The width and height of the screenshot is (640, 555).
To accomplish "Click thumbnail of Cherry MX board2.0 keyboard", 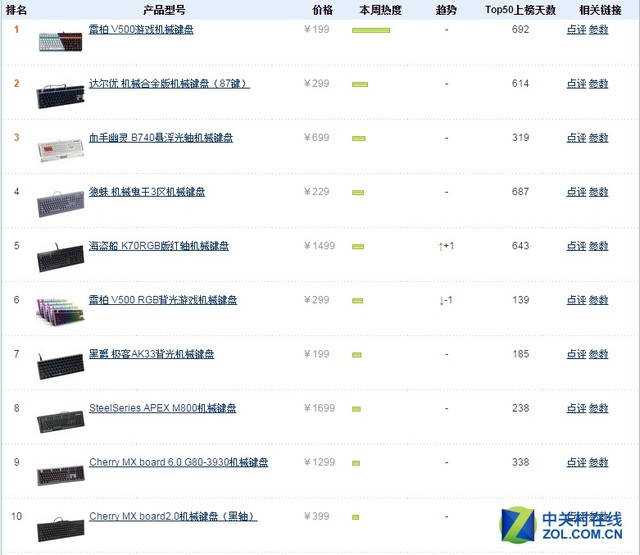I will pyautogui.click(x=60, y=530).
